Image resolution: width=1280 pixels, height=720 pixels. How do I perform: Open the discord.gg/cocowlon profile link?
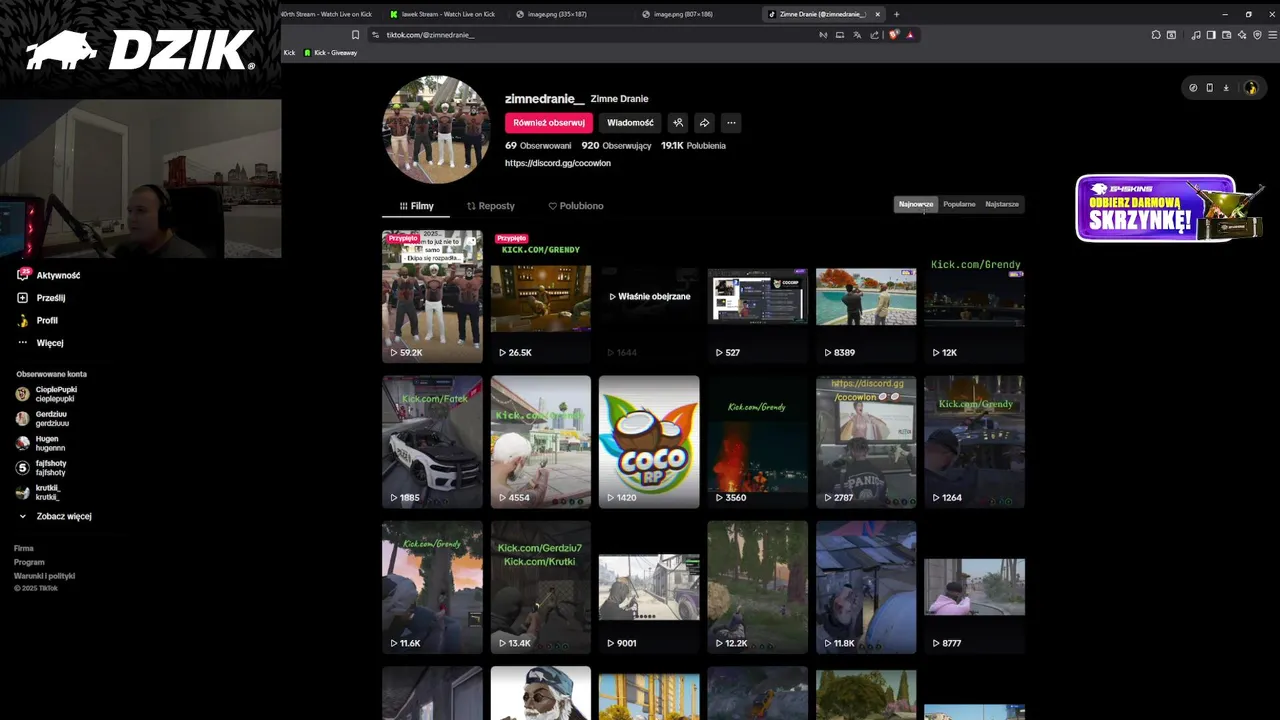[x=557, y=163]
